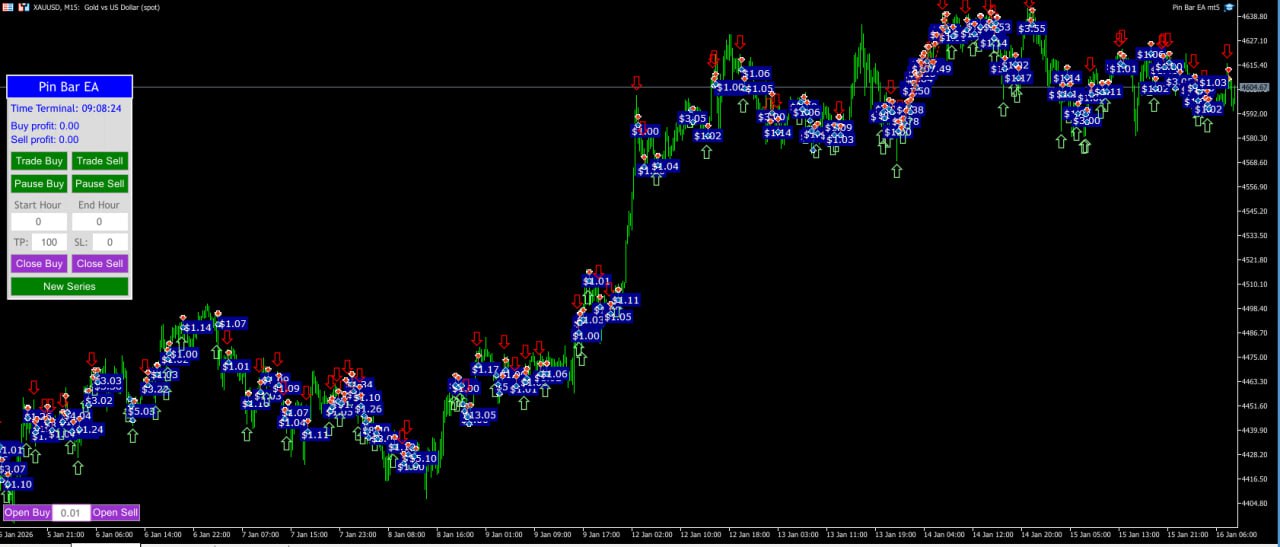1280x547 pixels.
Task: Toggle the Pause Sell button
Action: 100,183
